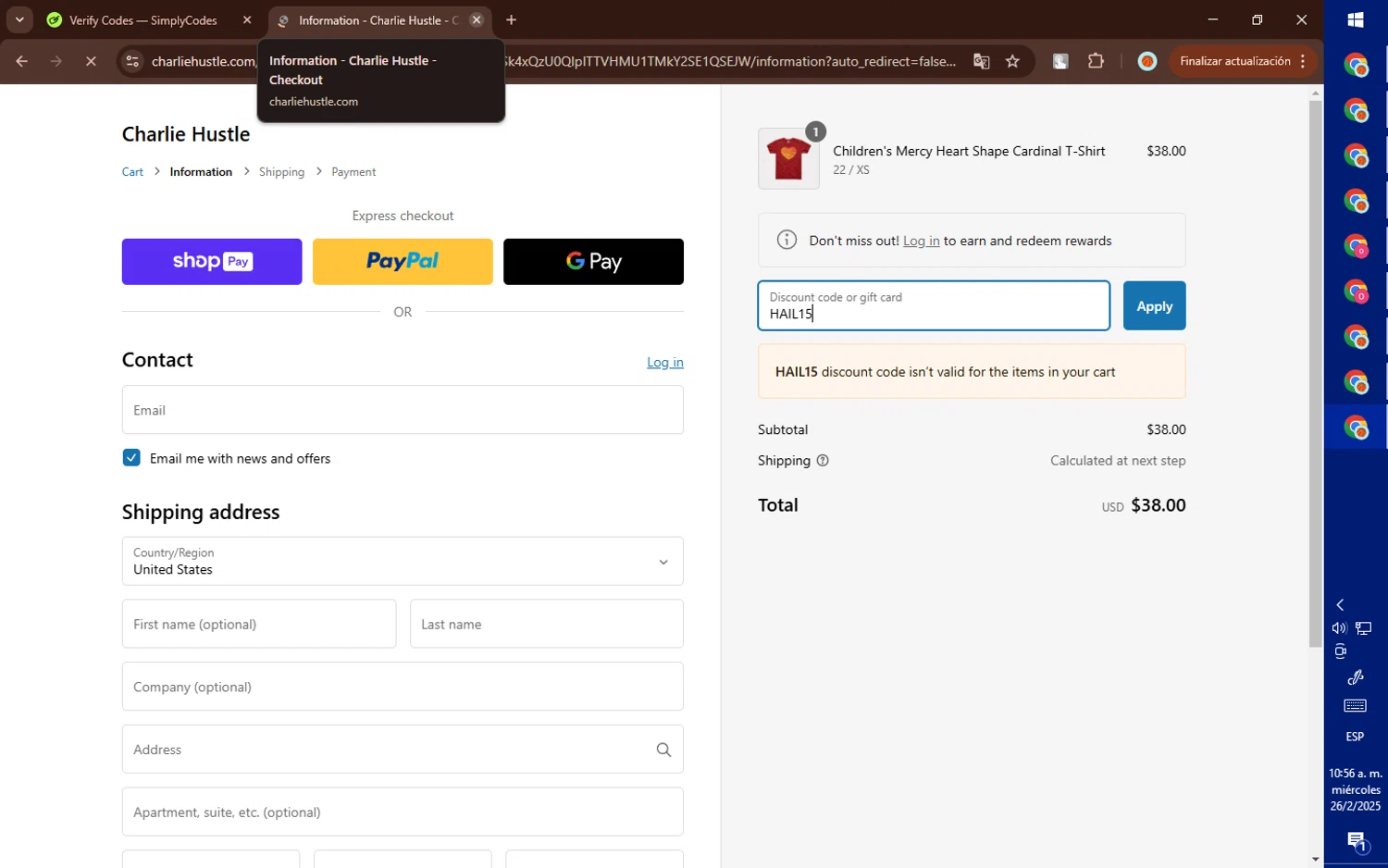Open the touch keyboard tray icon
The image size is (1388, 868).
(1355, 706)
